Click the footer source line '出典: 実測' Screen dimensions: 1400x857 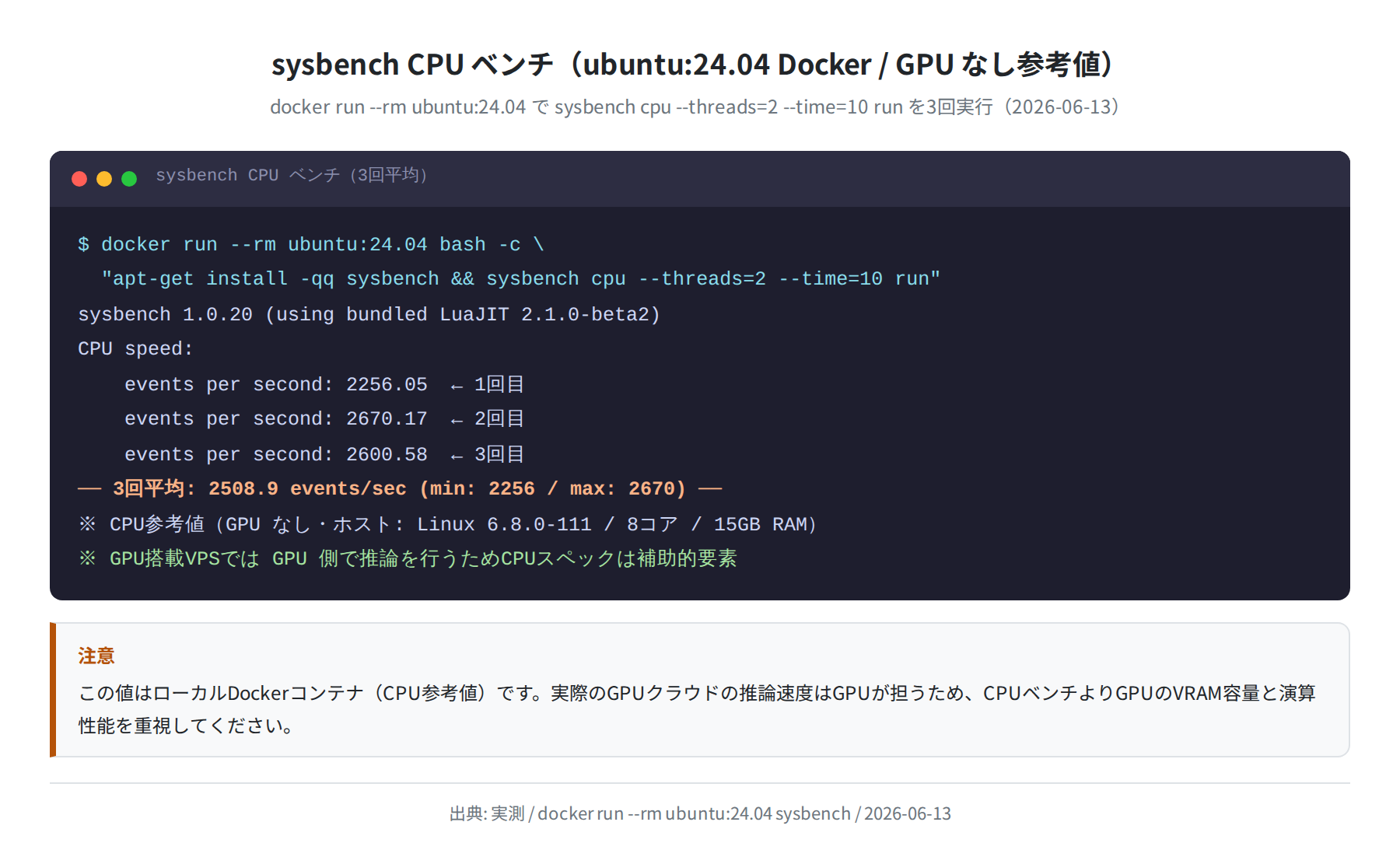pyautogui.click(x=700, y=813)
